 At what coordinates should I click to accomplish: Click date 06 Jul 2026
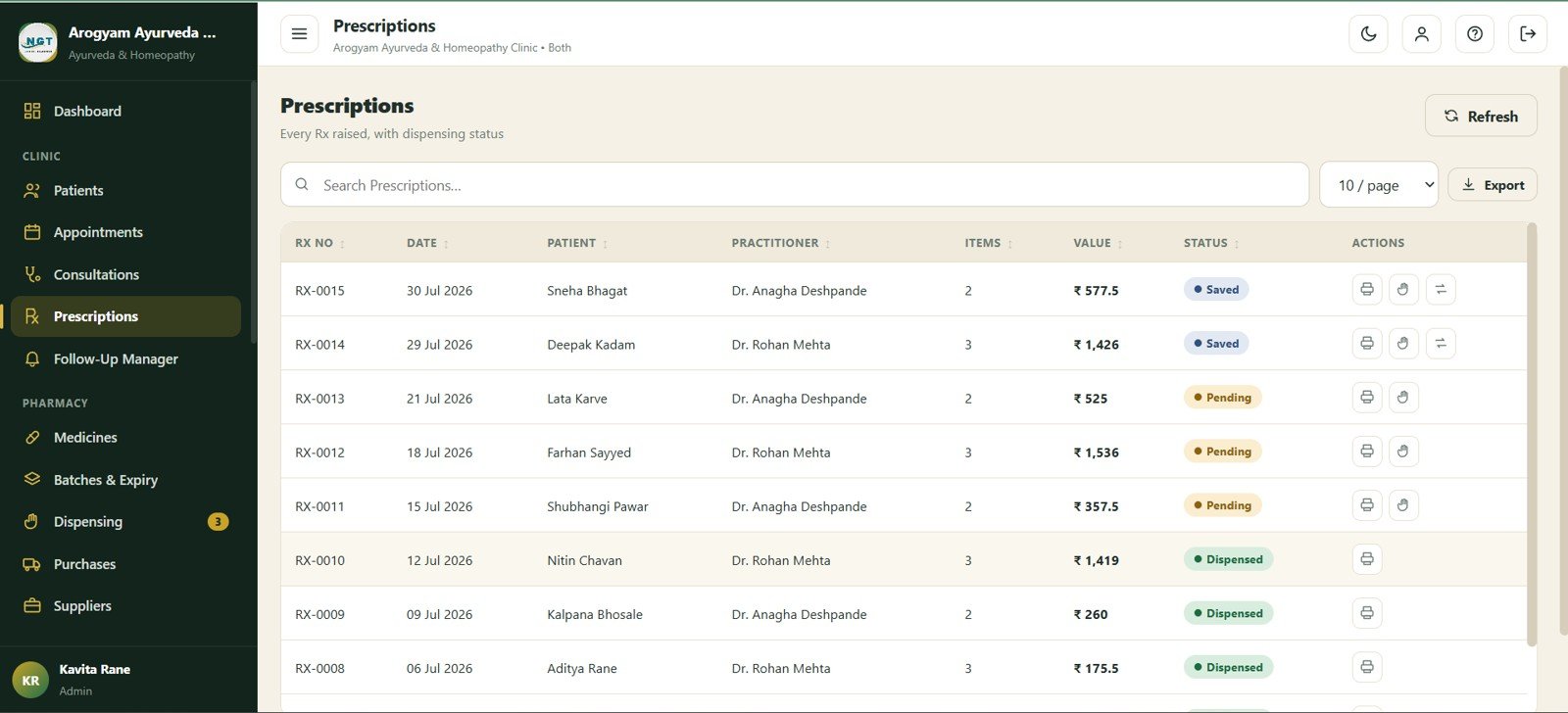click(439, 668)
